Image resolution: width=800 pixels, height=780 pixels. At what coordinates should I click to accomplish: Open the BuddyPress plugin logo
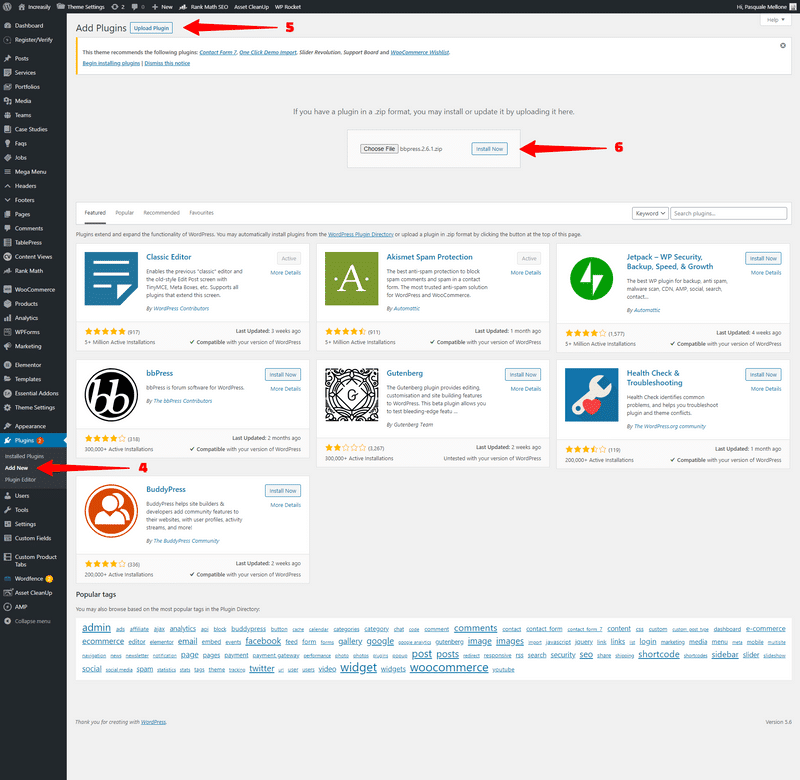[111, 511]
